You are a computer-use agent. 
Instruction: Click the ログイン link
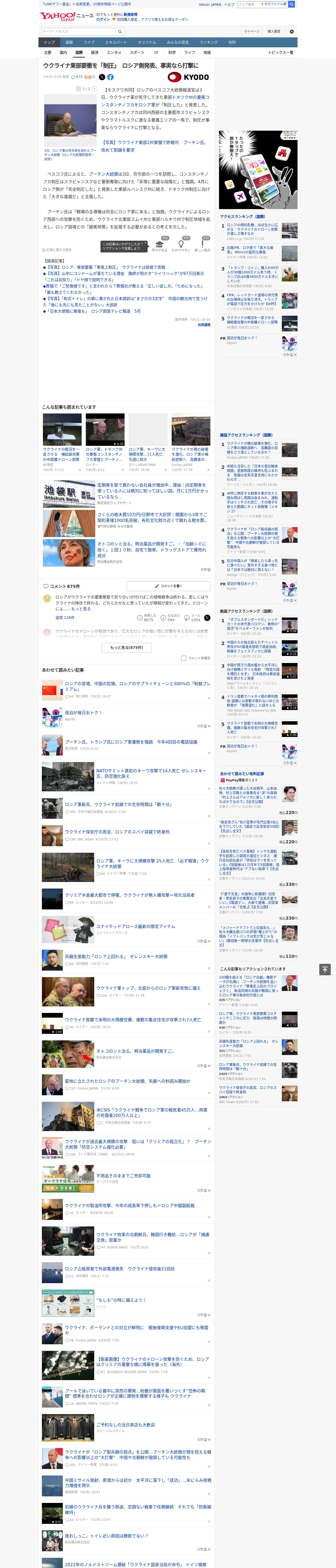[x=103, y=20]
